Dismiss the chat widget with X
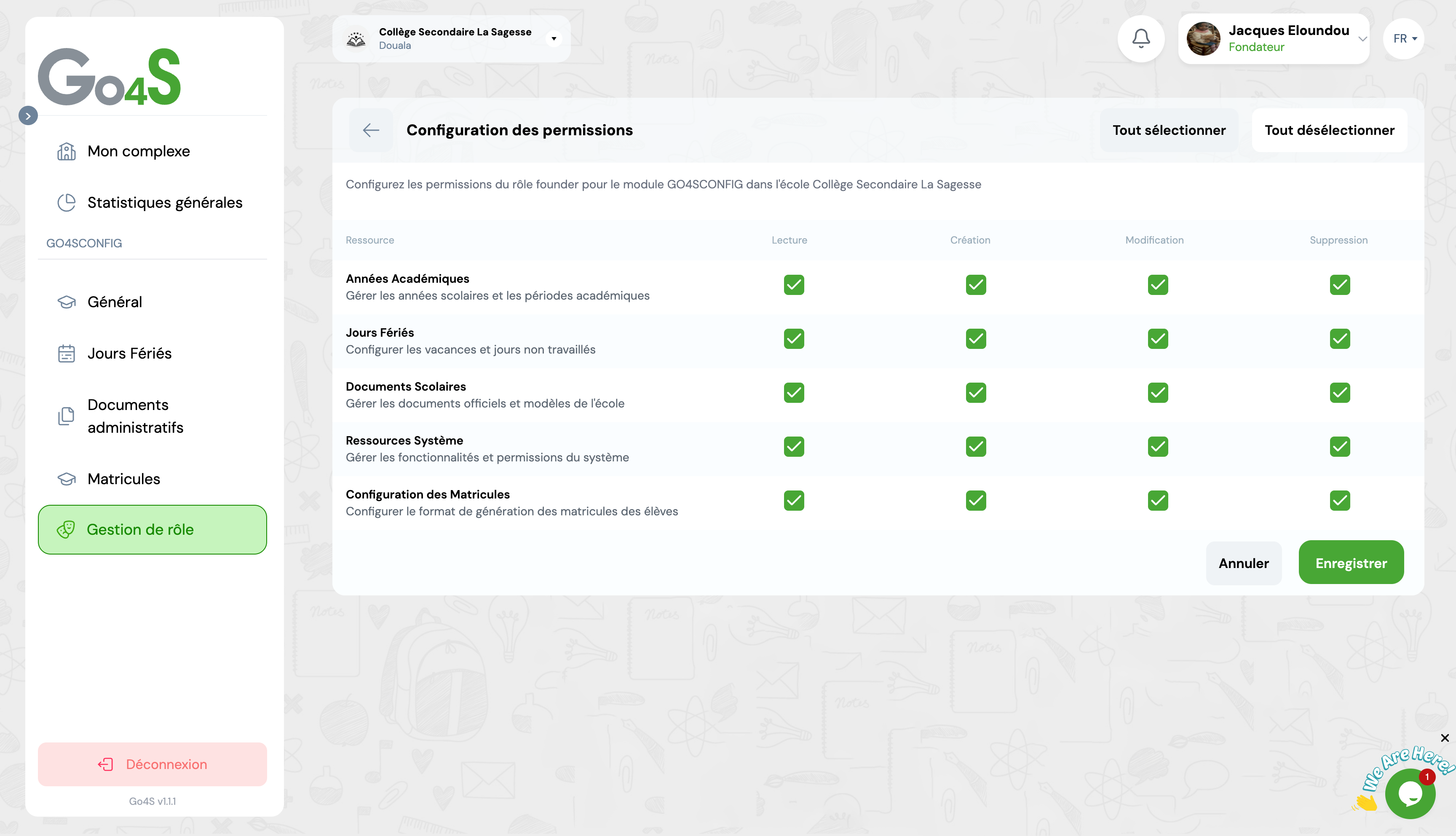This screenshot has width=1456, height=836. pos(1445,738)
